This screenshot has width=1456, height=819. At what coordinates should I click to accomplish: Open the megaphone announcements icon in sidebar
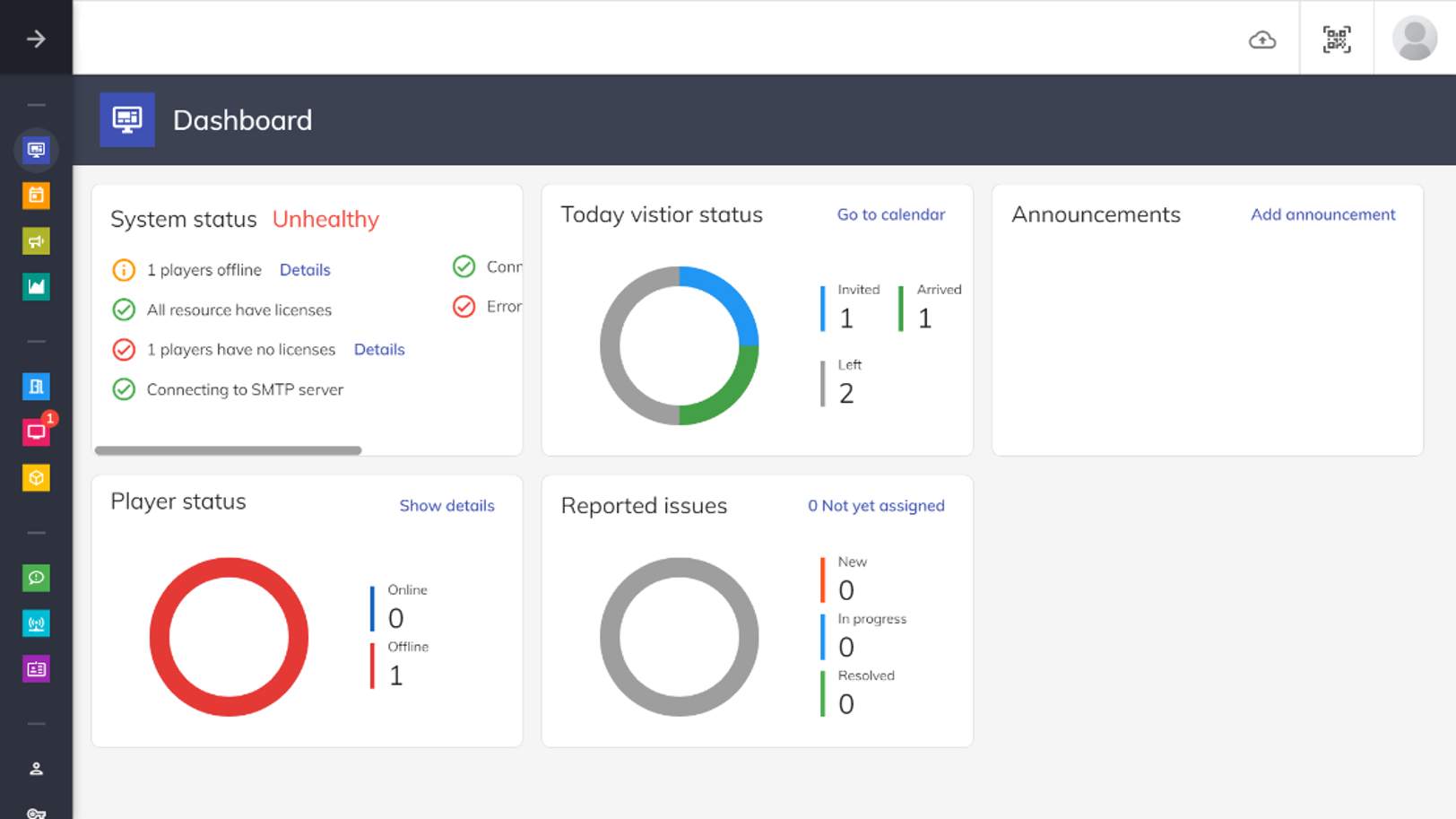(x=36, y=241)
